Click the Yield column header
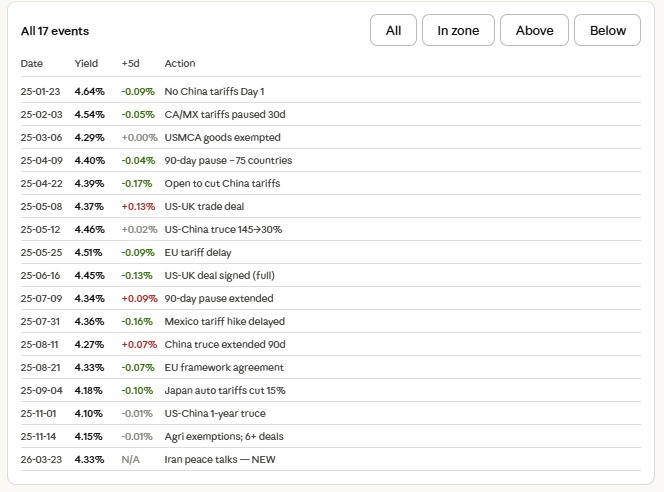 coord(86,64)
